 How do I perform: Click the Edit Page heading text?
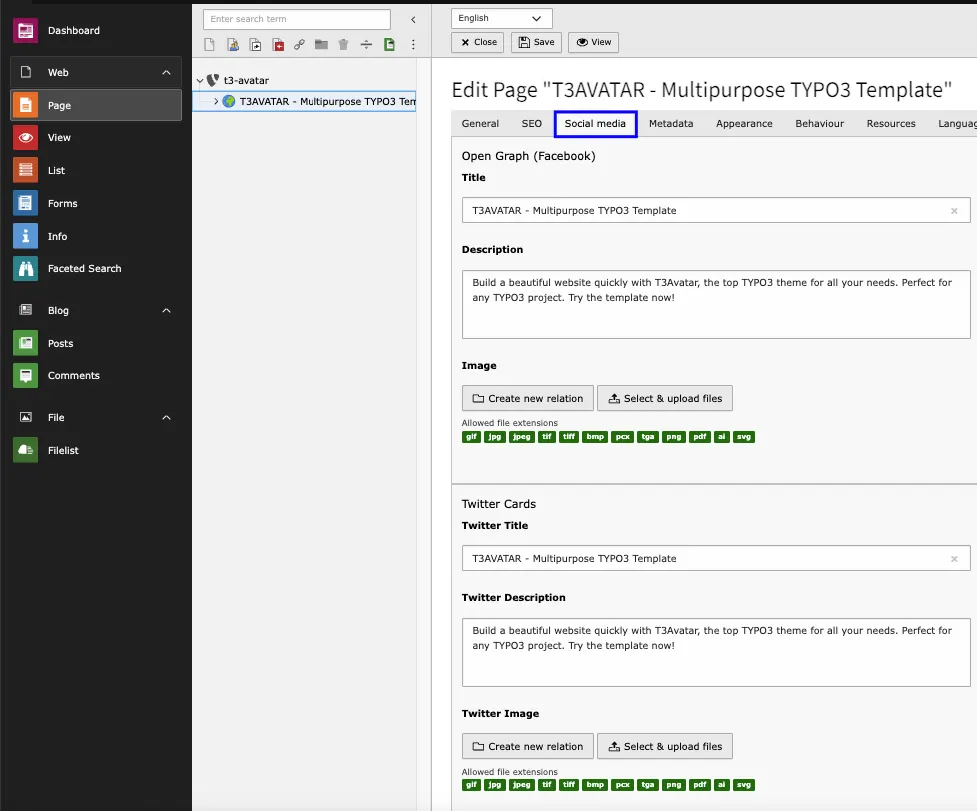[702, 90]
